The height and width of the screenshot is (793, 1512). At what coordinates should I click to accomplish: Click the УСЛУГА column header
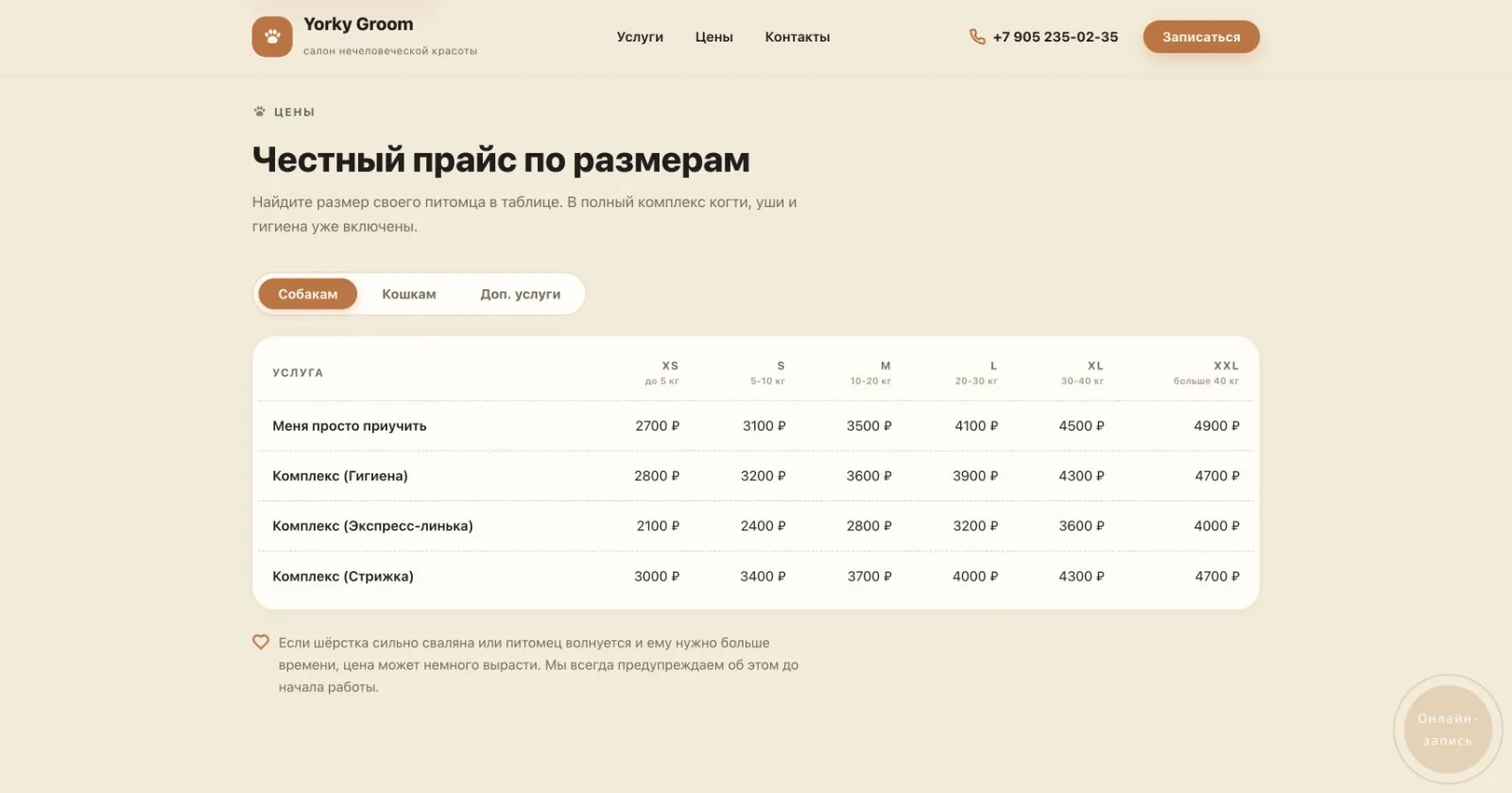[x=298, y=372]
